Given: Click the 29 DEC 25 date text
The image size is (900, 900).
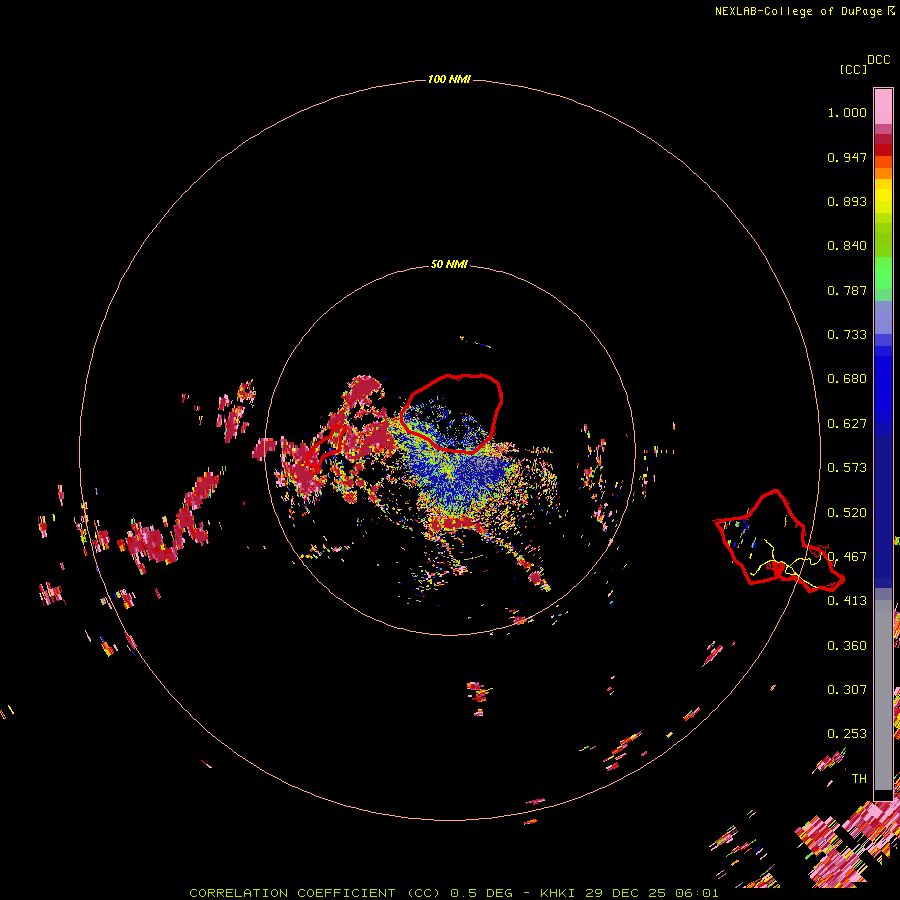Looking at the screenshot, I should point(626,893).
